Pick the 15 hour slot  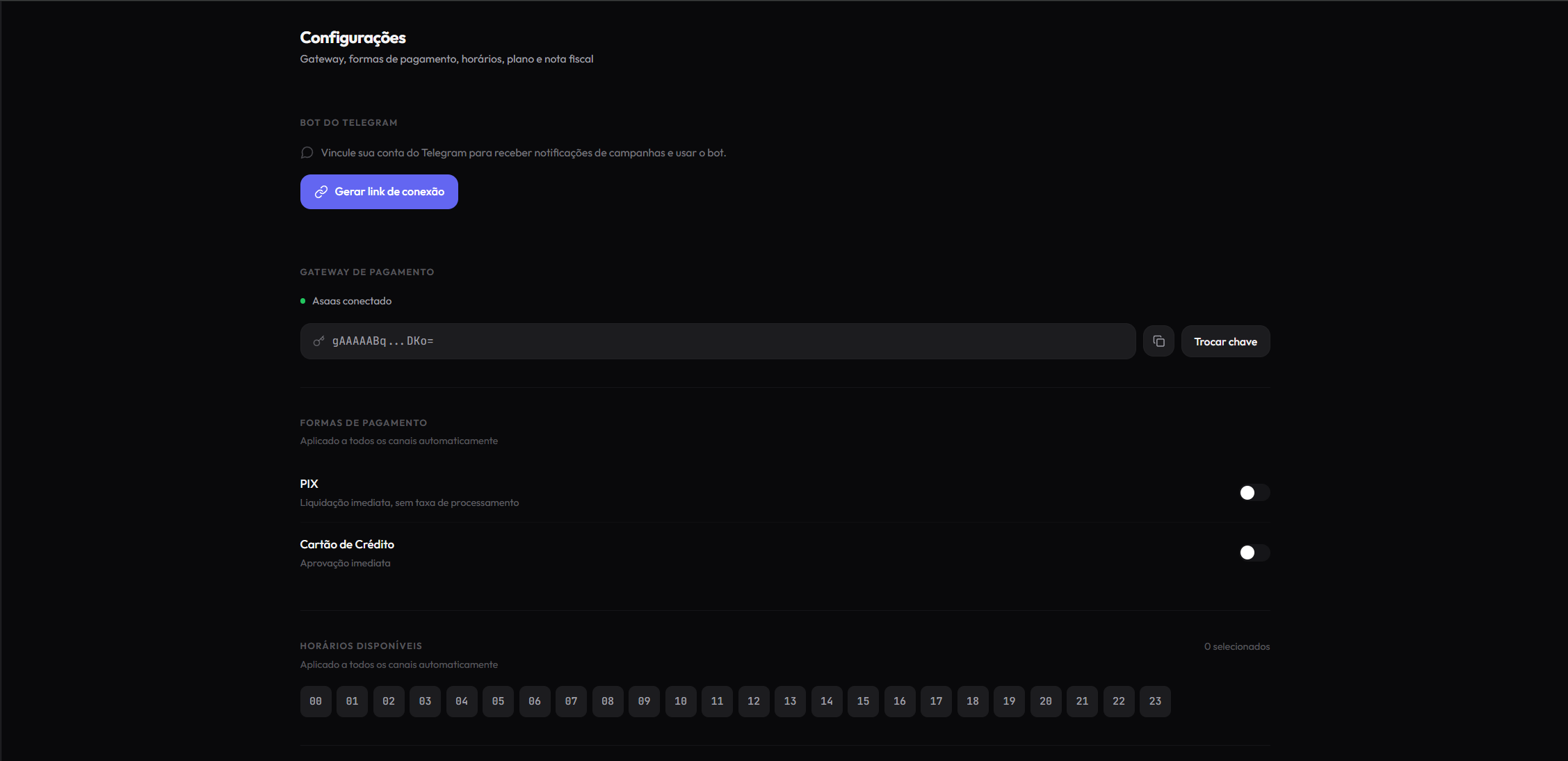click(864, 701)
